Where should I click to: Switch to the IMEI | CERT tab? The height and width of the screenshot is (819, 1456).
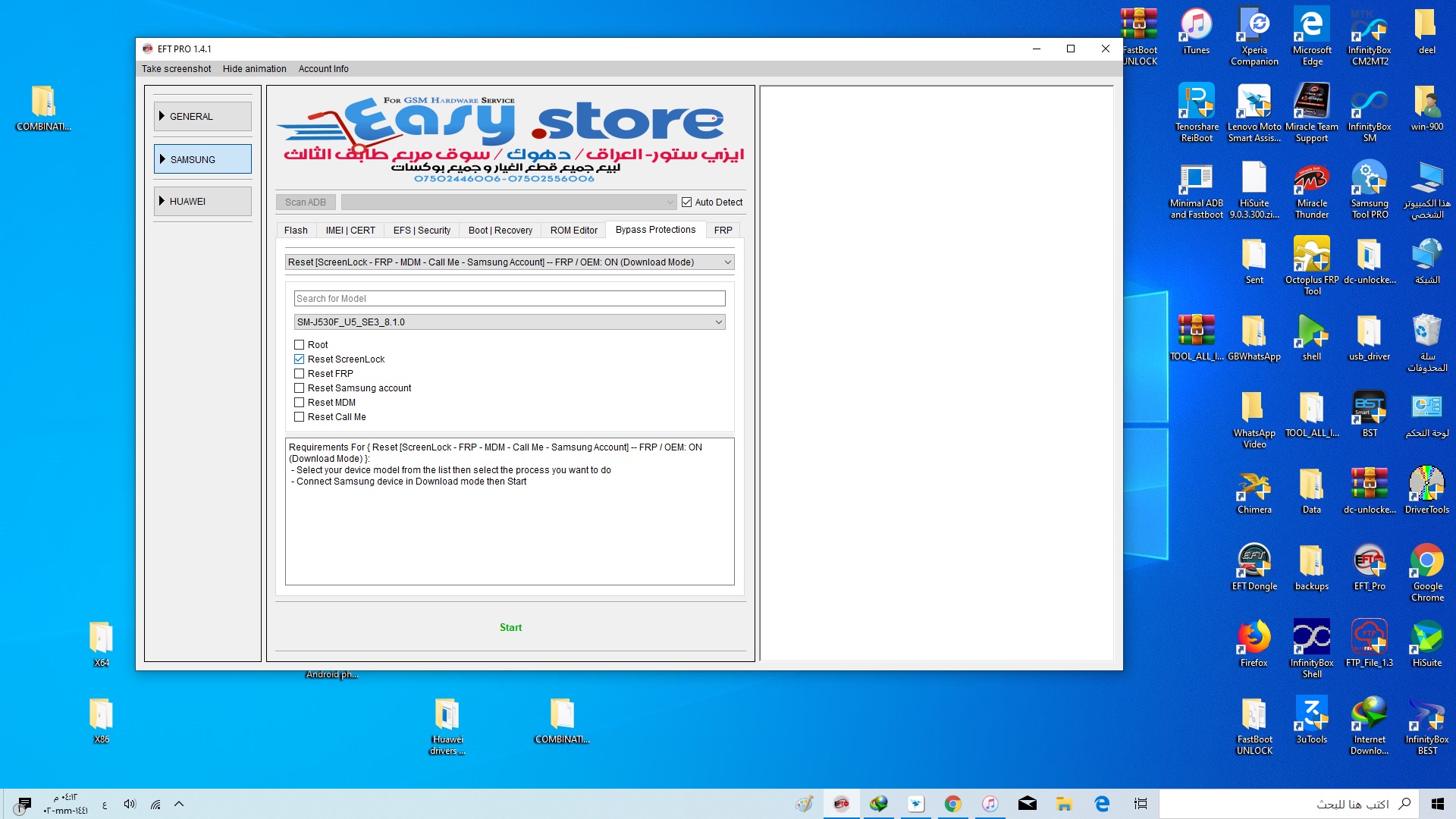(350, 231)
